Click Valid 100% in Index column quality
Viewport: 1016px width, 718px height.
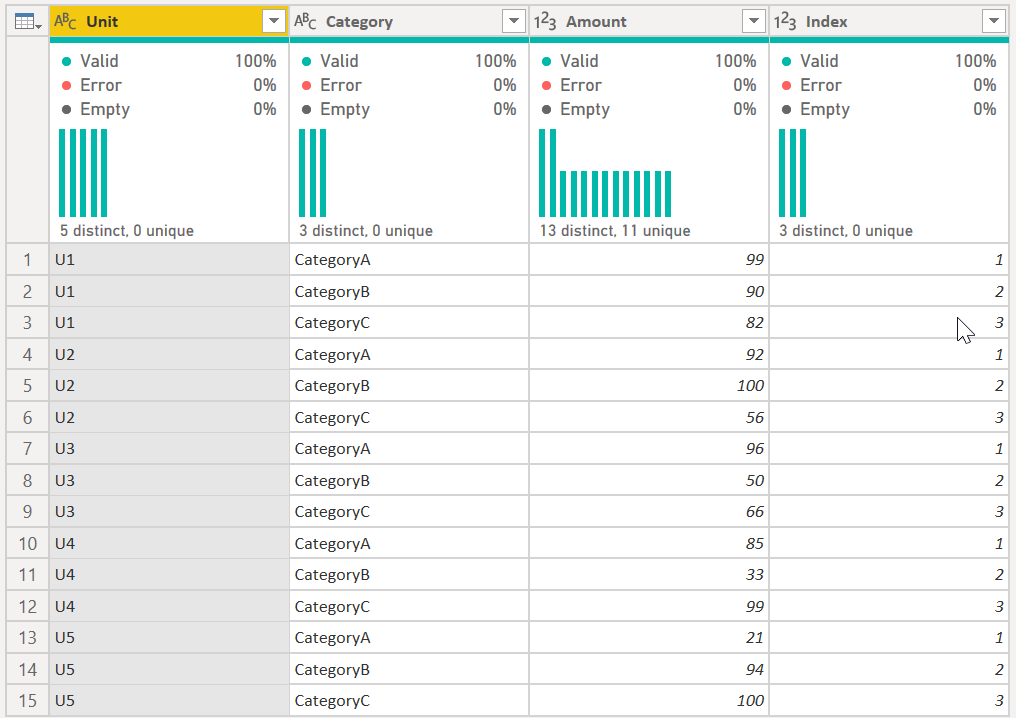(x=889, y=61)
